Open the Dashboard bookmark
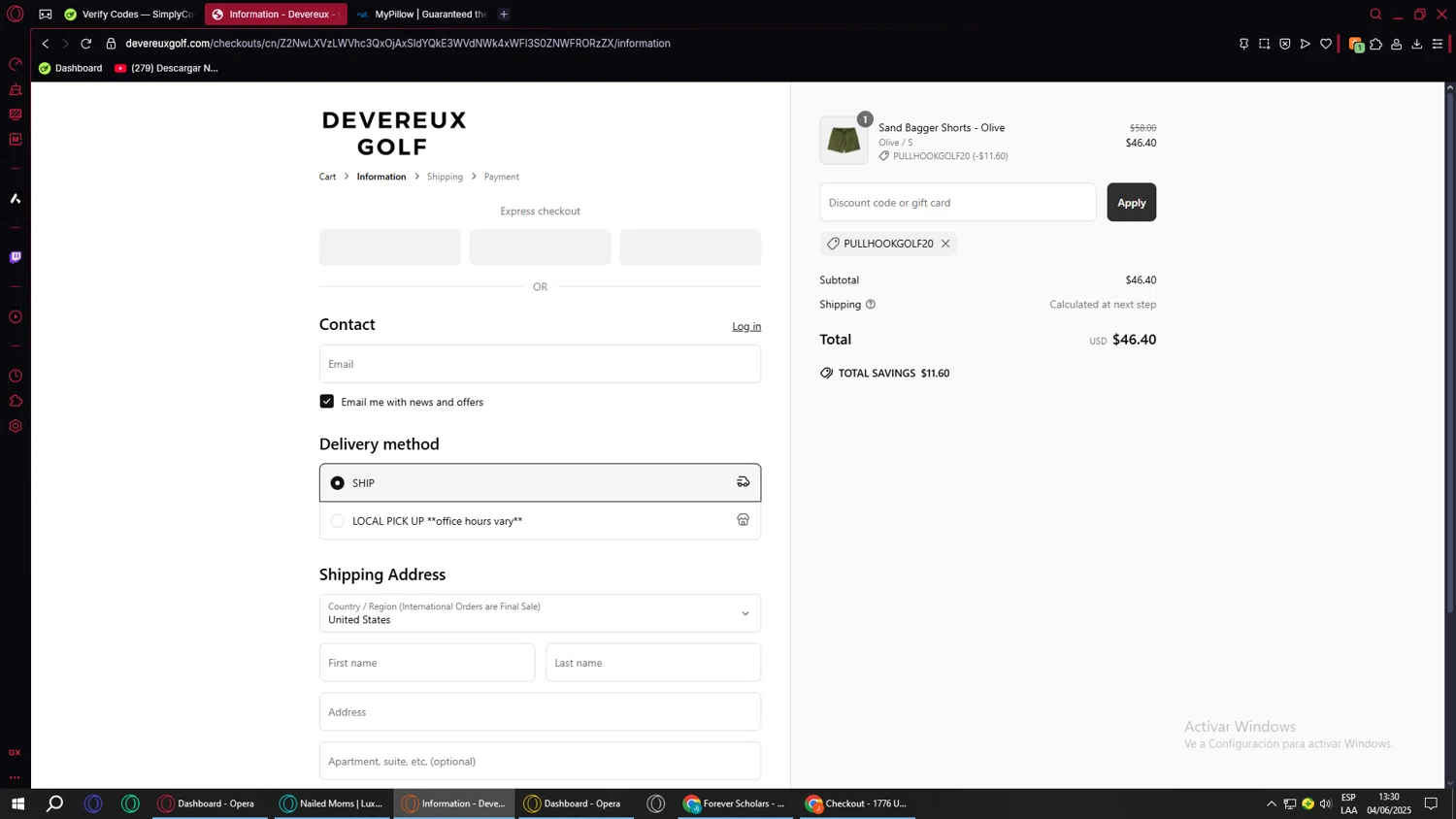Viewport: 1456px width, 819px height. [70, 68]
